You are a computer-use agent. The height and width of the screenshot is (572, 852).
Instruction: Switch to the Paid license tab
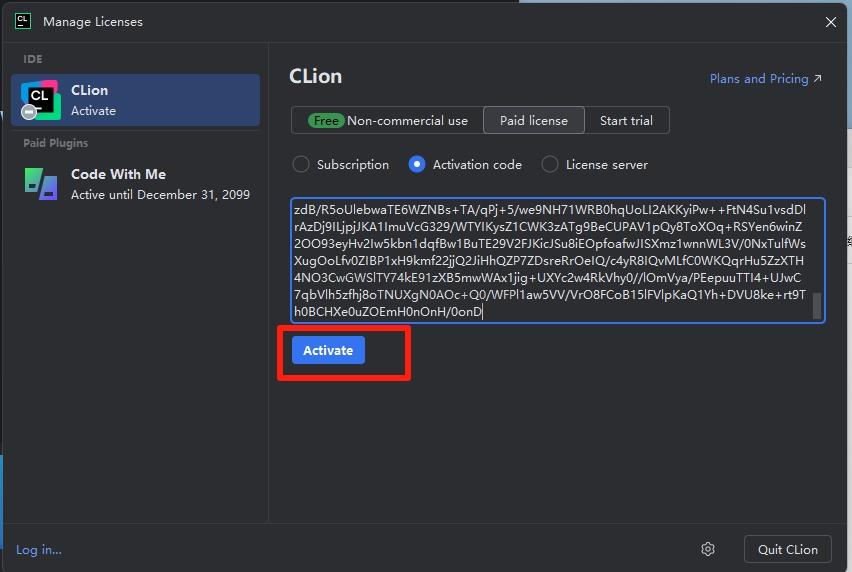(x=534, y=120)
